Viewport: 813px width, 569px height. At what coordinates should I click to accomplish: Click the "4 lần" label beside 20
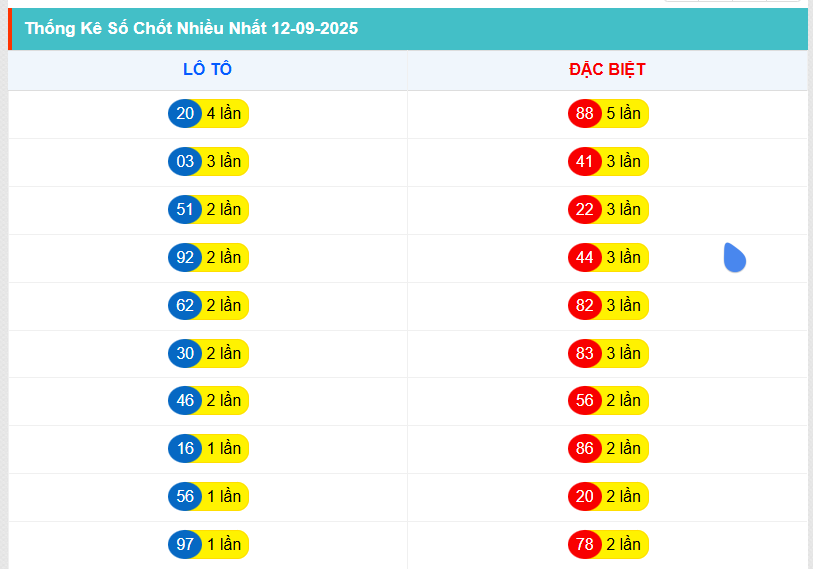click(224, 114)
